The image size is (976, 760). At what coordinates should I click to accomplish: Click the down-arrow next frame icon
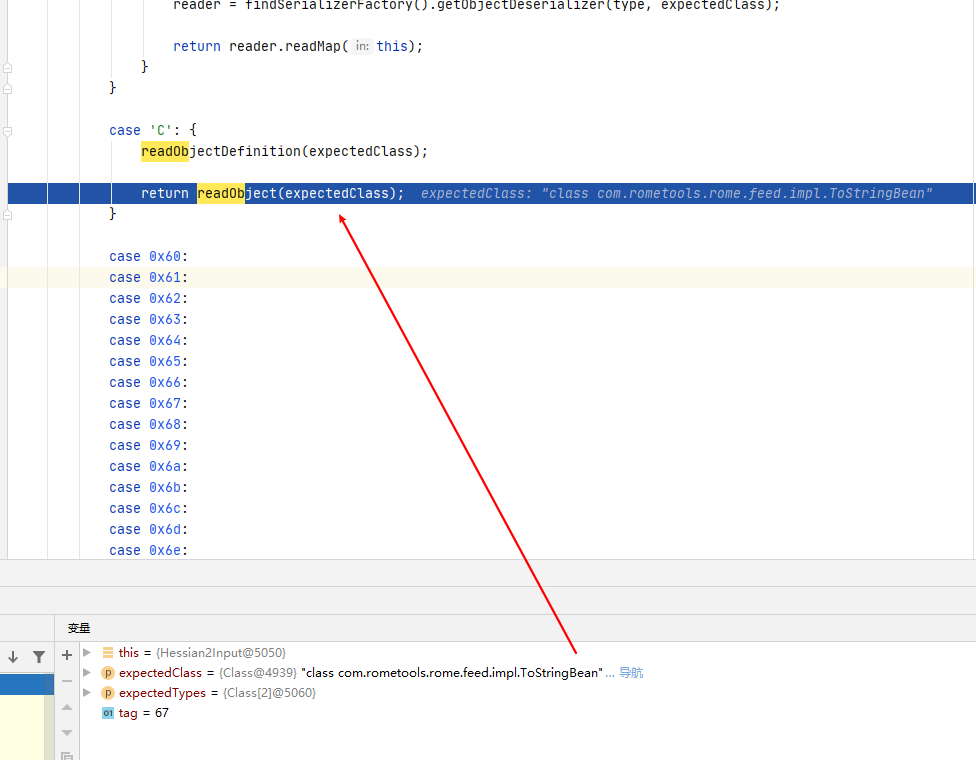(x=13, y=657)
